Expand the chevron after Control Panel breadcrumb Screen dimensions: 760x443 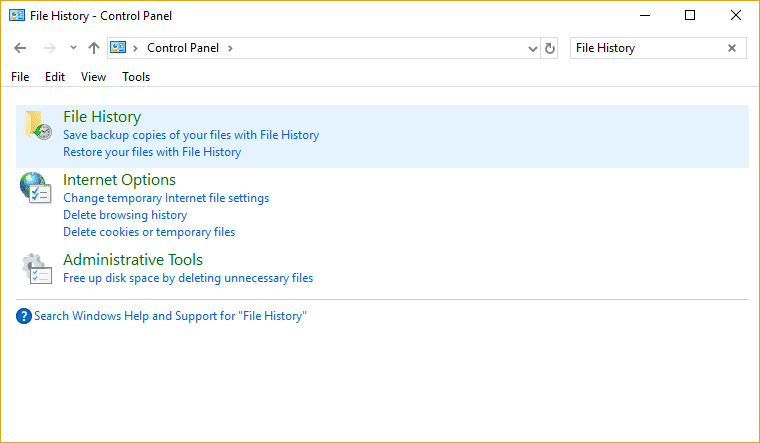(230, 48)
